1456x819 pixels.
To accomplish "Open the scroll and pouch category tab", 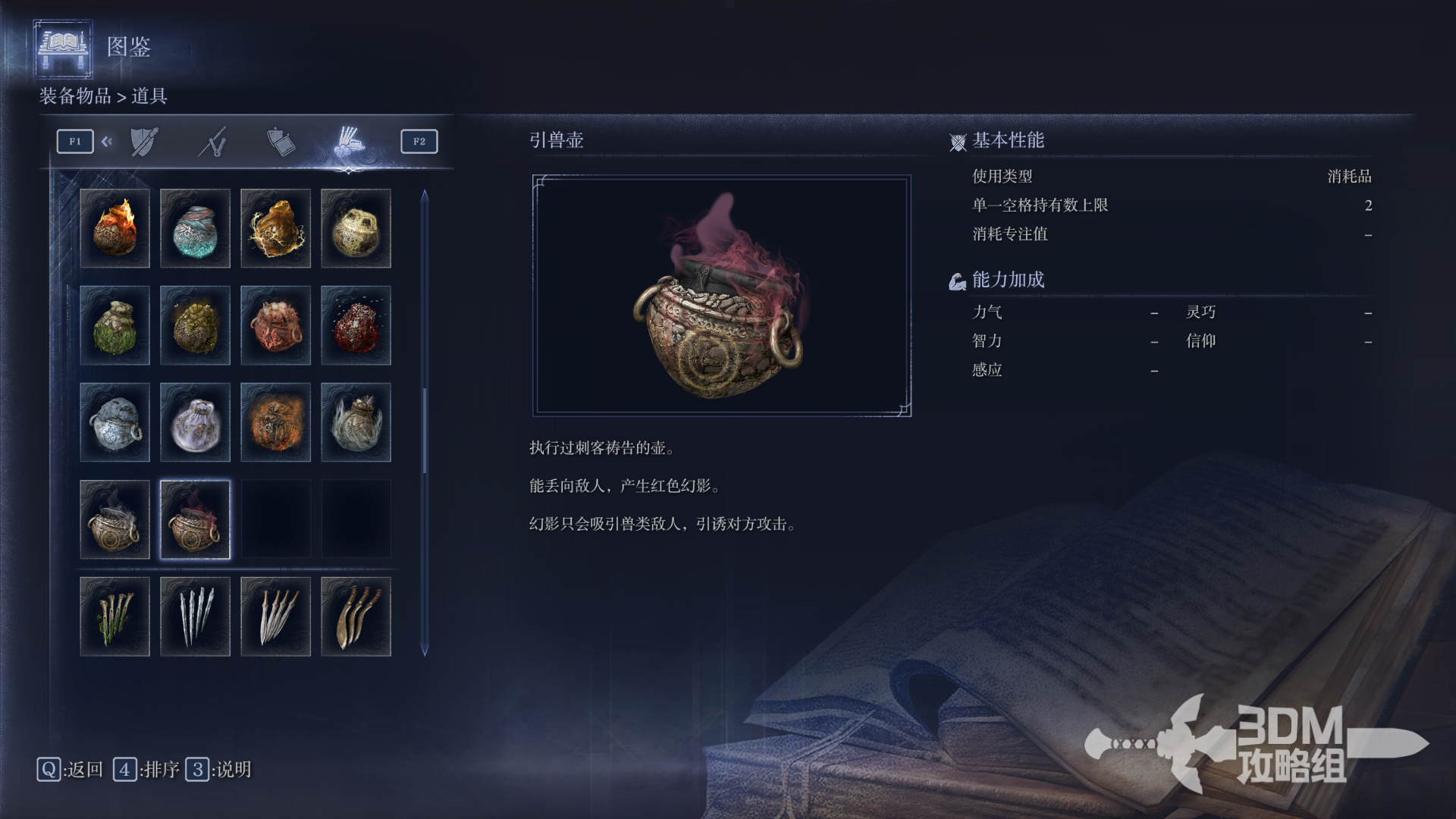I will (281, 142).
